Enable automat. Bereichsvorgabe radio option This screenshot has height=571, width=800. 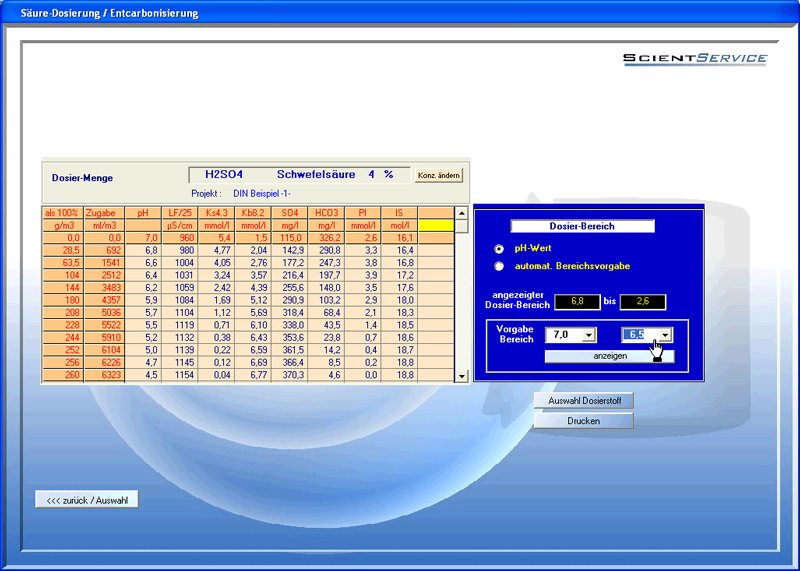[499, 266]
